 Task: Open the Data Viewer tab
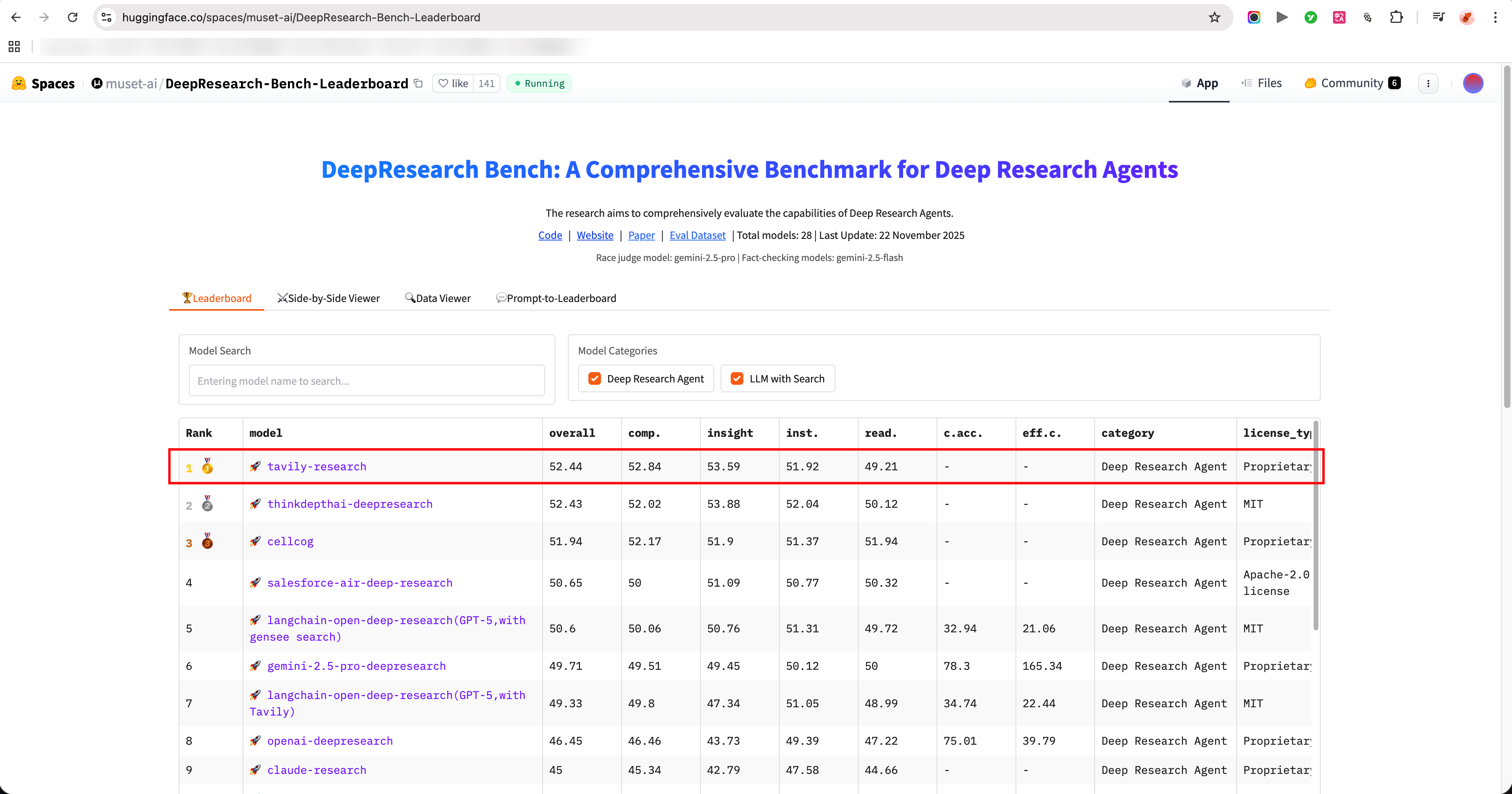(438, 298)
